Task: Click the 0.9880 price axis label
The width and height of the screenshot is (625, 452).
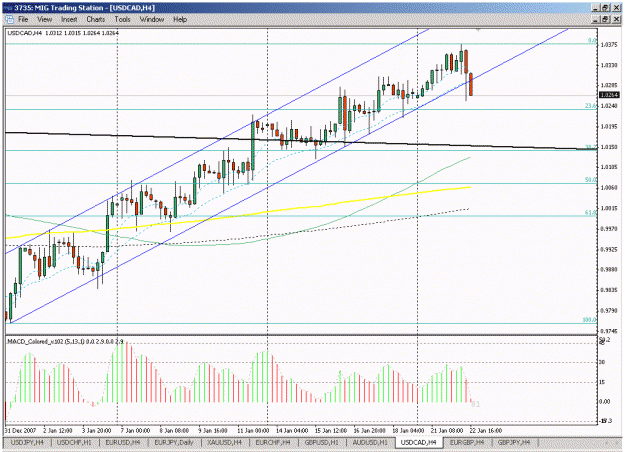Action: click(x=609, y=269)
